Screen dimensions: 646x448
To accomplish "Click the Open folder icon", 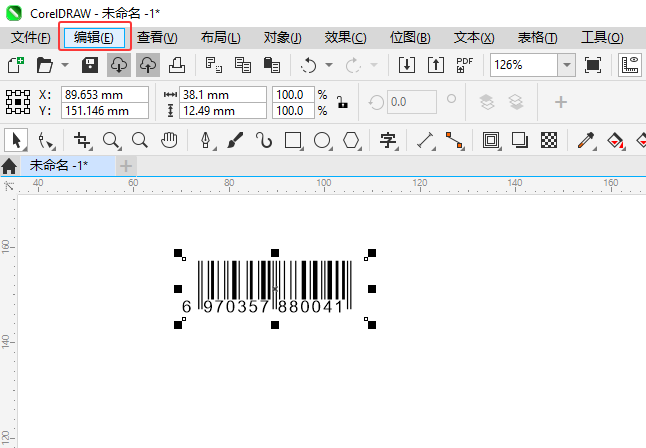I will 44,65.
